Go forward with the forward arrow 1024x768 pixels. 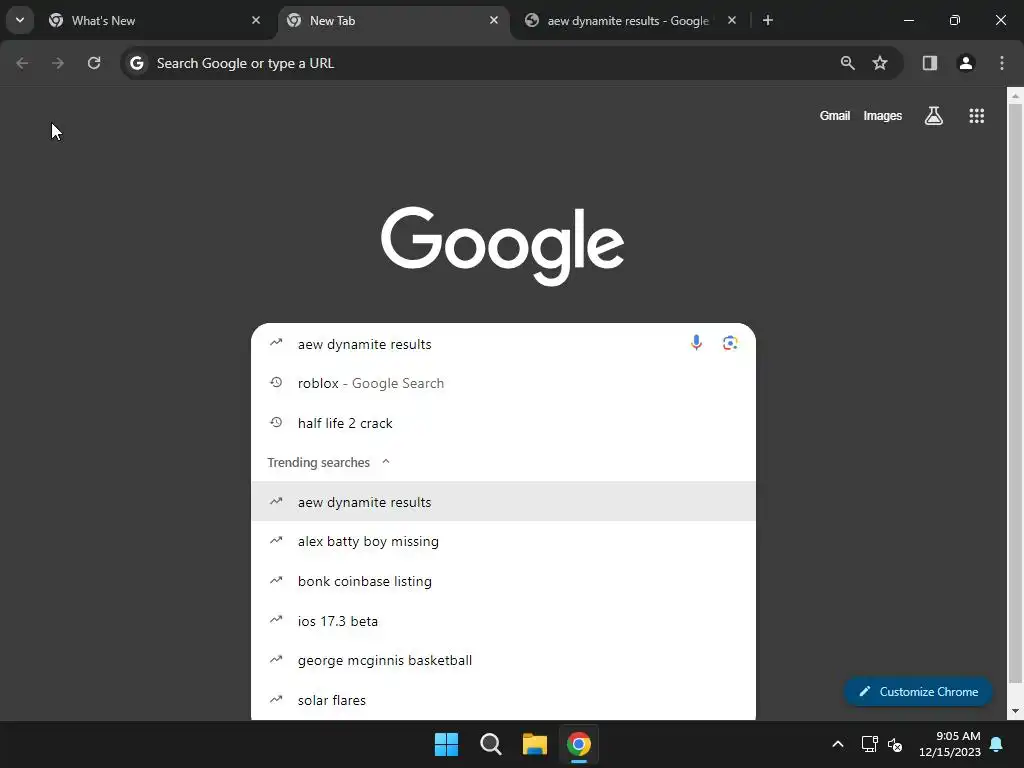[58, 63]
